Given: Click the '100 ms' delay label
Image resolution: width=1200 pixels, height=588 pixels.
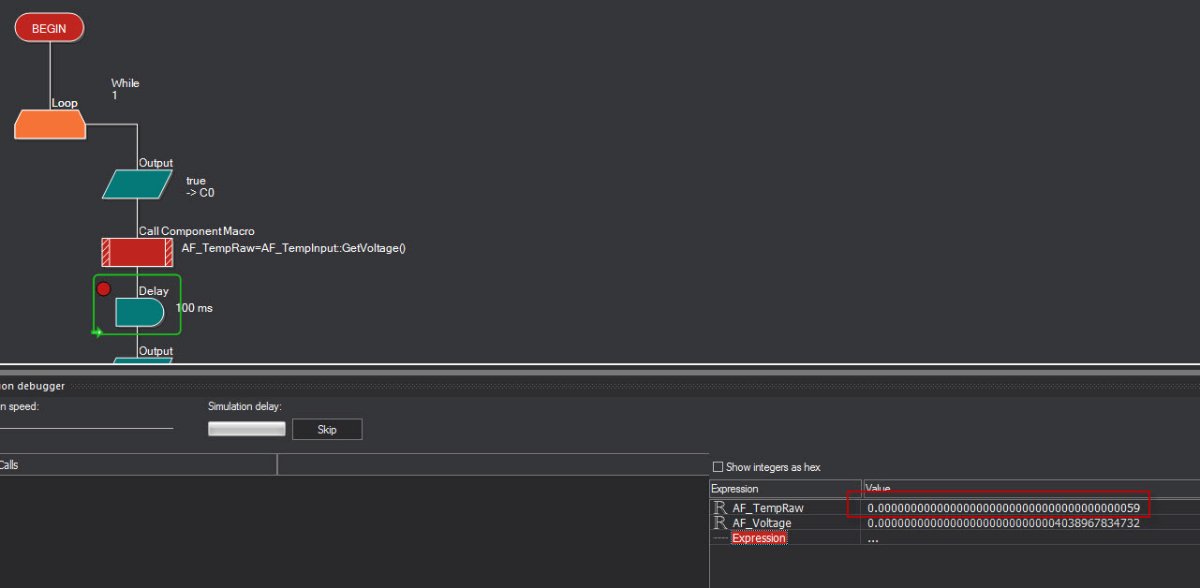Looking at the screenshot, I should 194,308.
